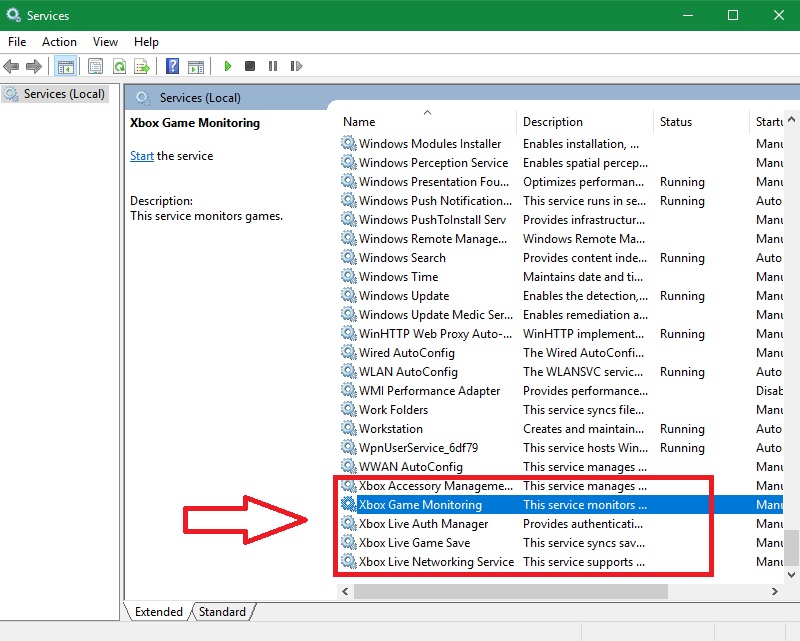Viewport: 800px width, 641px height.
Task: Click the Pause Service toolbar icon
Action: point(273,66)
